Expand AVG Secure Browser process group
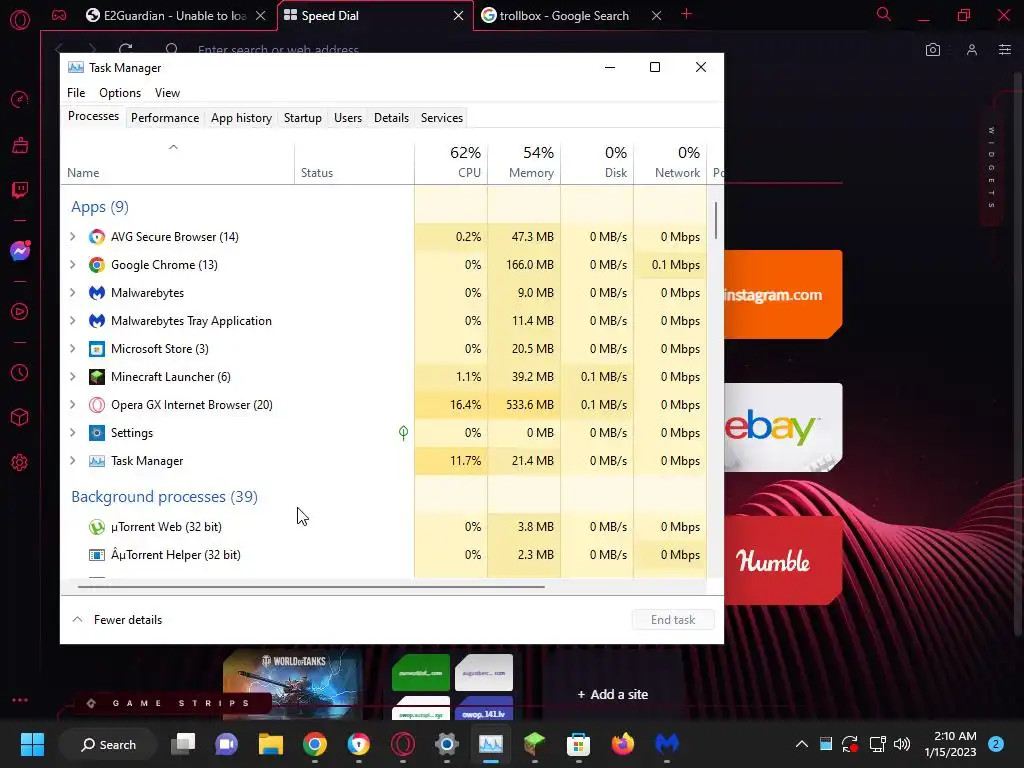The width and height of the screenshot is (1024, 768). 72,237
